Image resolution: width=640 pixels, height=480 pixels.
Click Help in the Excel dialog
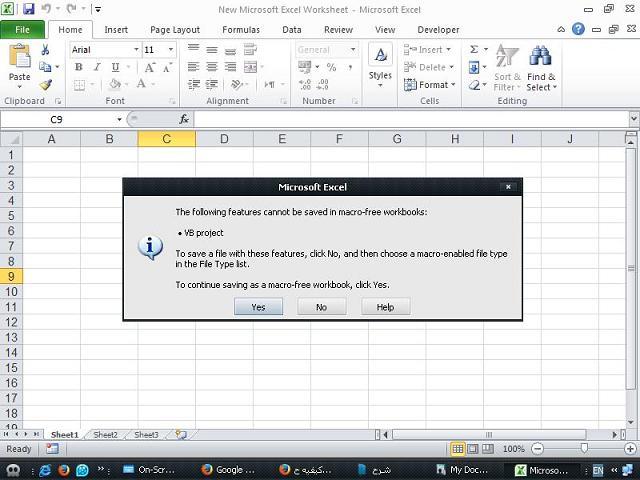[385, 307]
